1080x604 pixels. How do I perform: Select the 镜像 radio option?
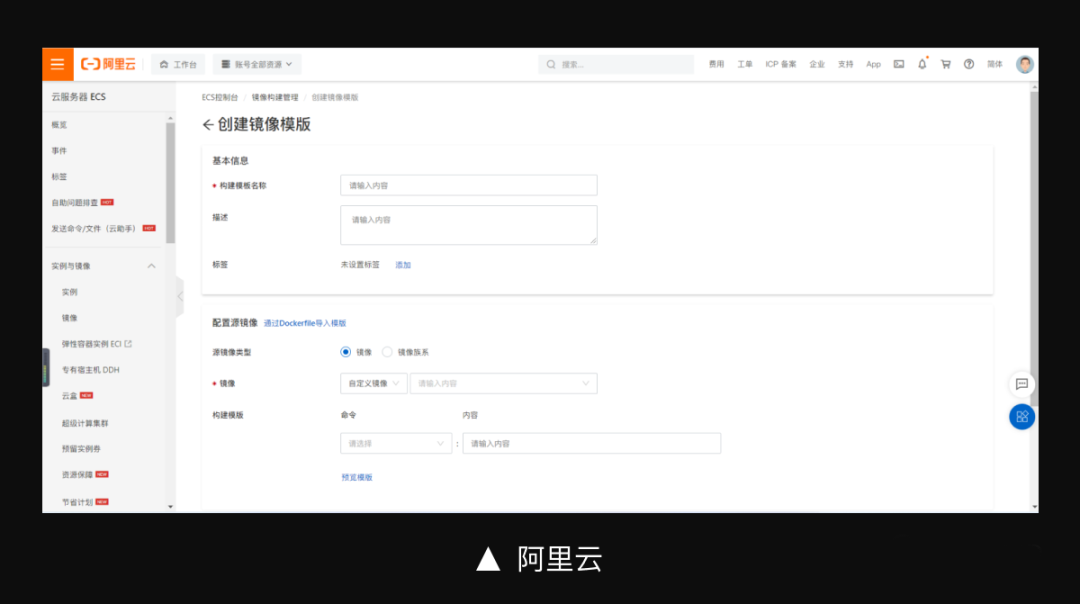tap(346, 352)
